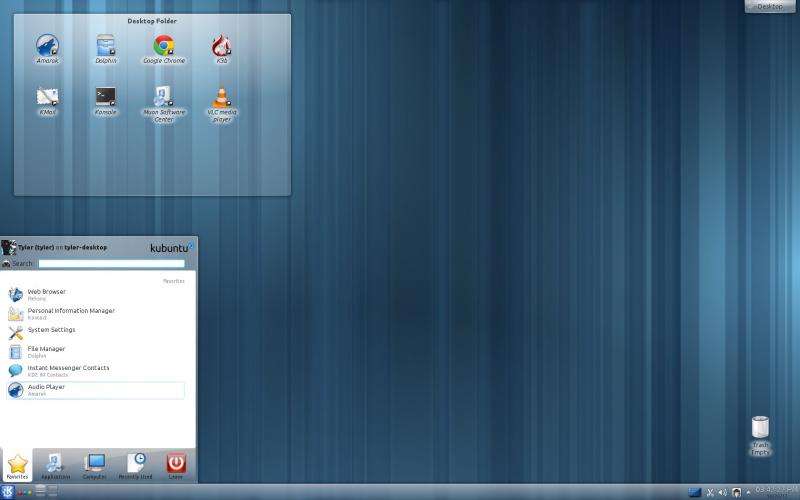Viewport: 800px width, 500px height.
Task: Open Personal Information Manager entry
Action: pyautogui.click(x=95, y=313)
